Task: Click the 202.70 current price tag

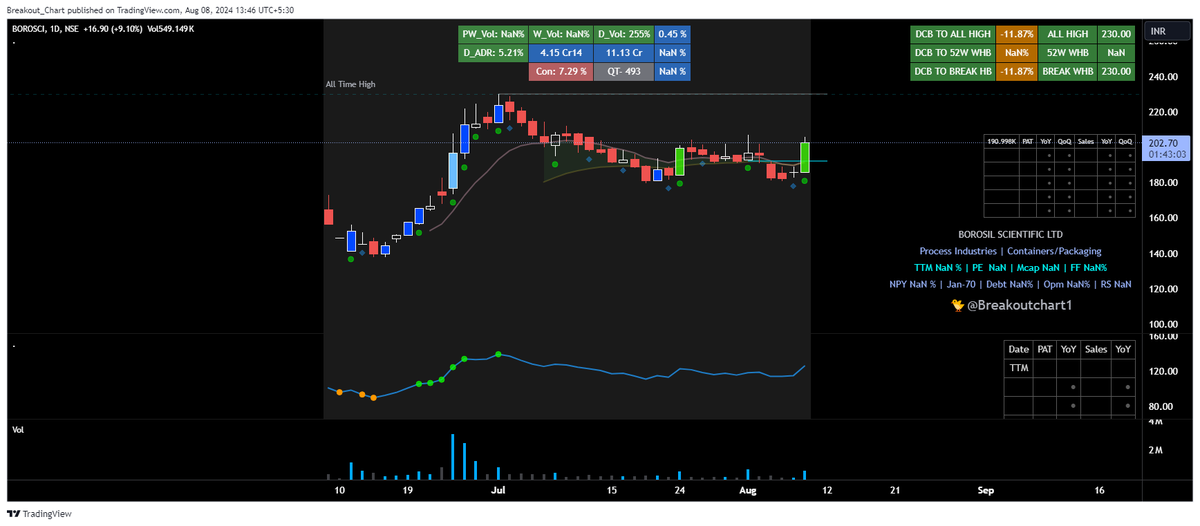Action: [1161, 143]
